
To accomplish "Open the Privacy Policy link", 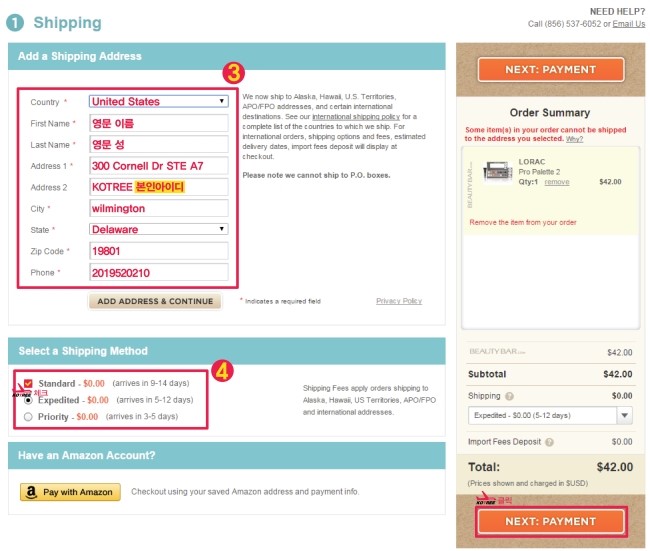I will coord(399,301).
